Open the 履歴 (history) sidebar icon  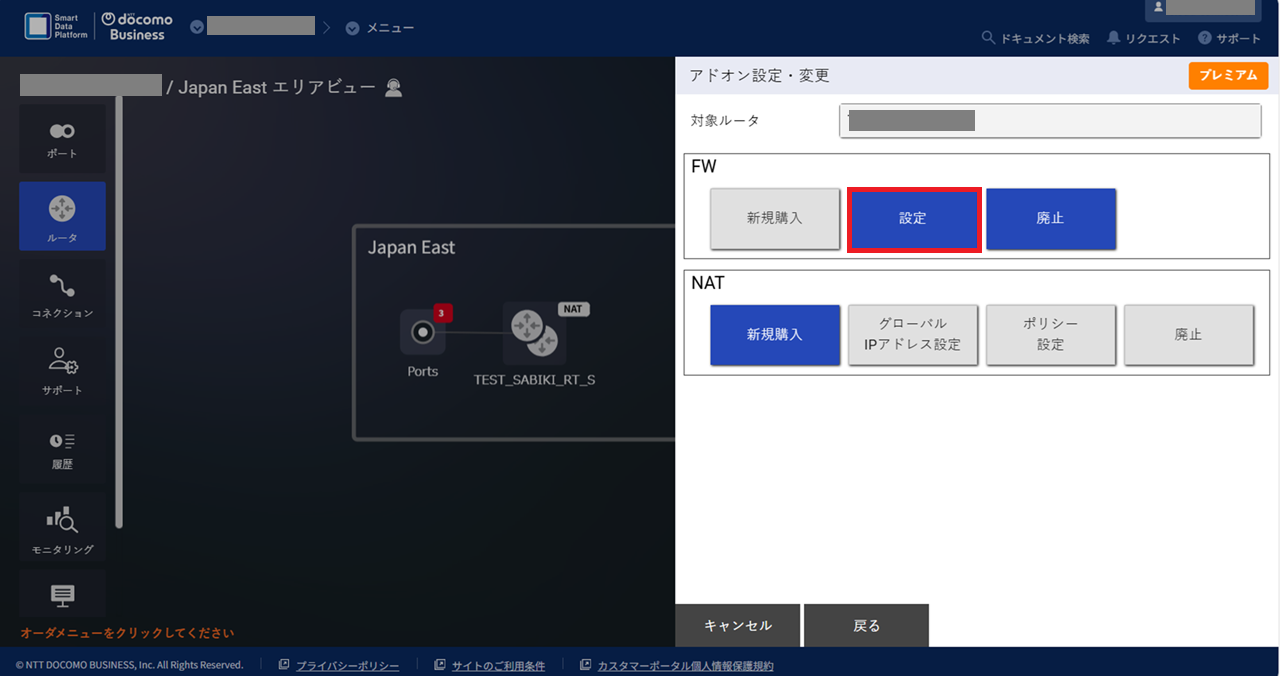(x=62, y=448)
